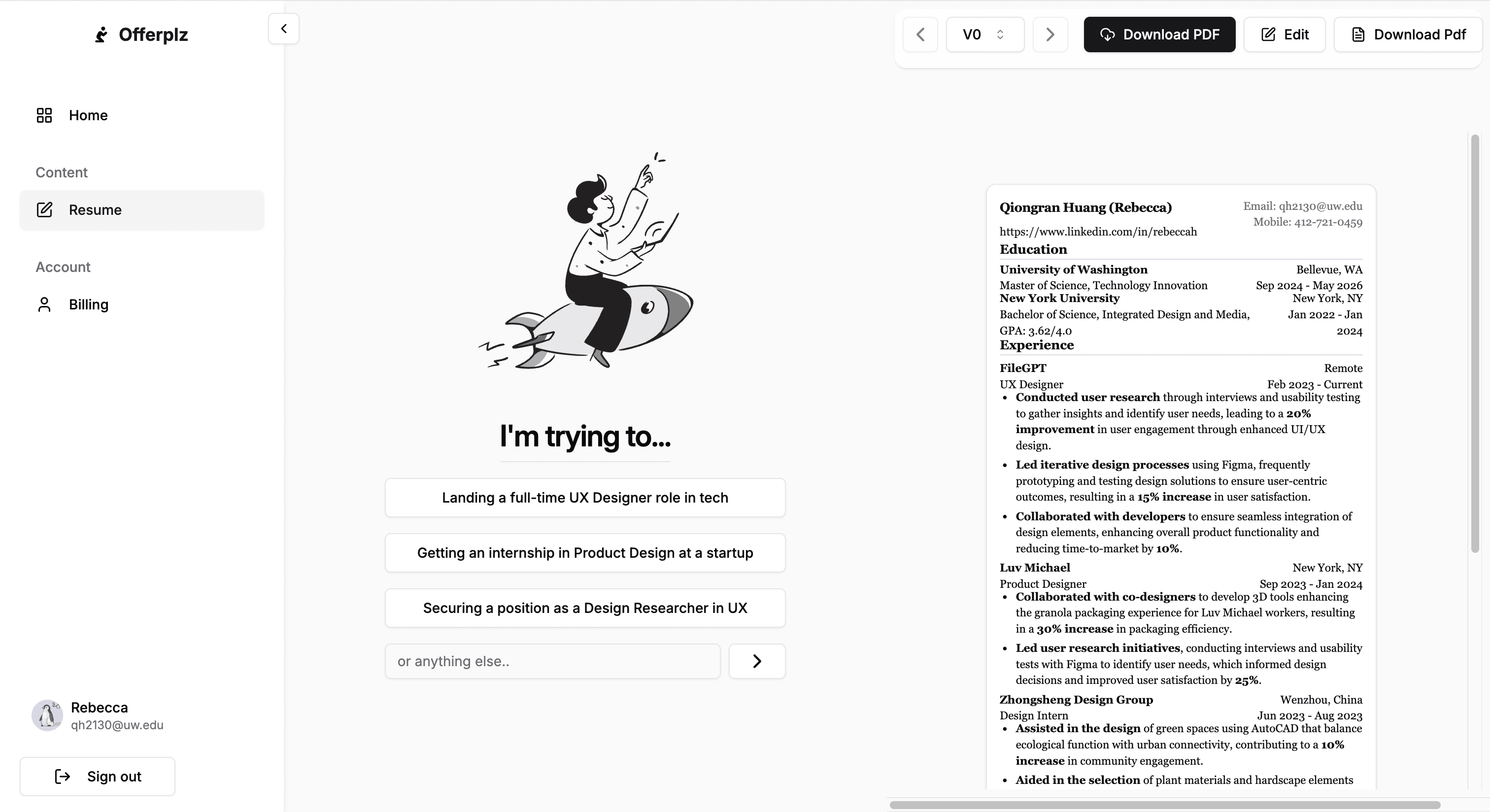Click the Email: qh2130@uw.edu text in resume
The image size is (1490, 812).
1303,206
